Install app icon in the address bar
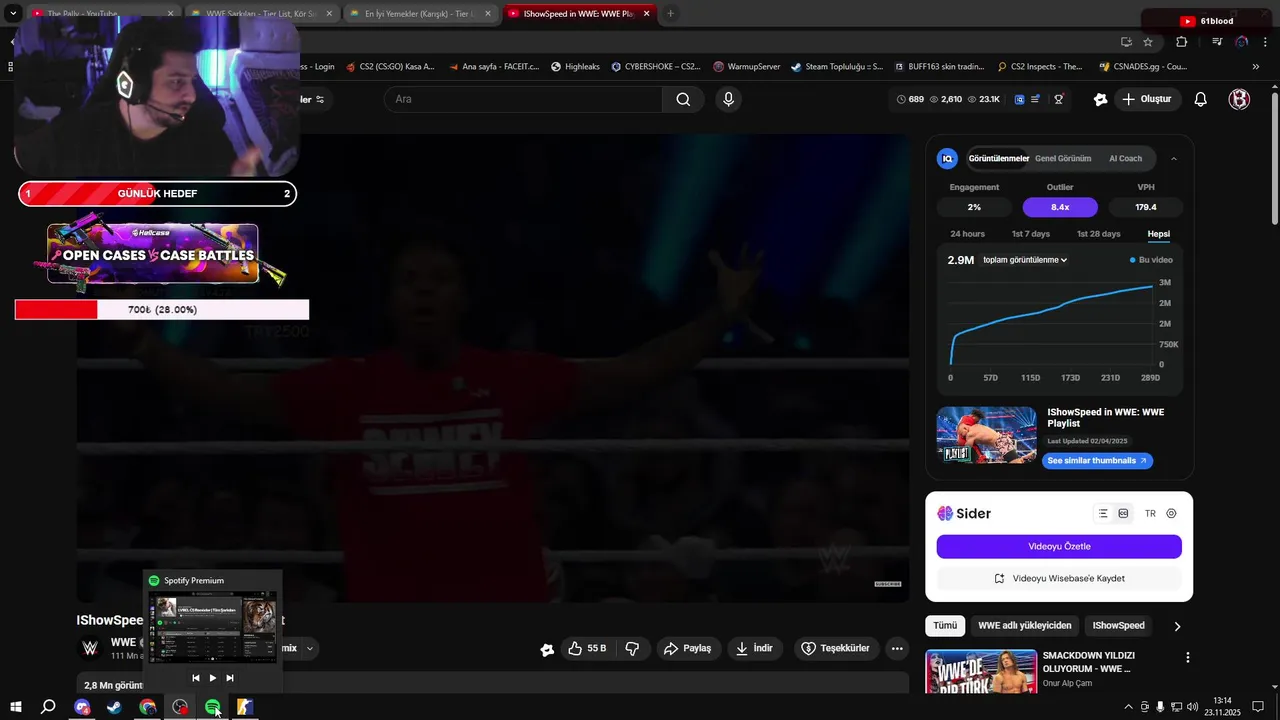 pyautogui.click(x=1126, y=42)
